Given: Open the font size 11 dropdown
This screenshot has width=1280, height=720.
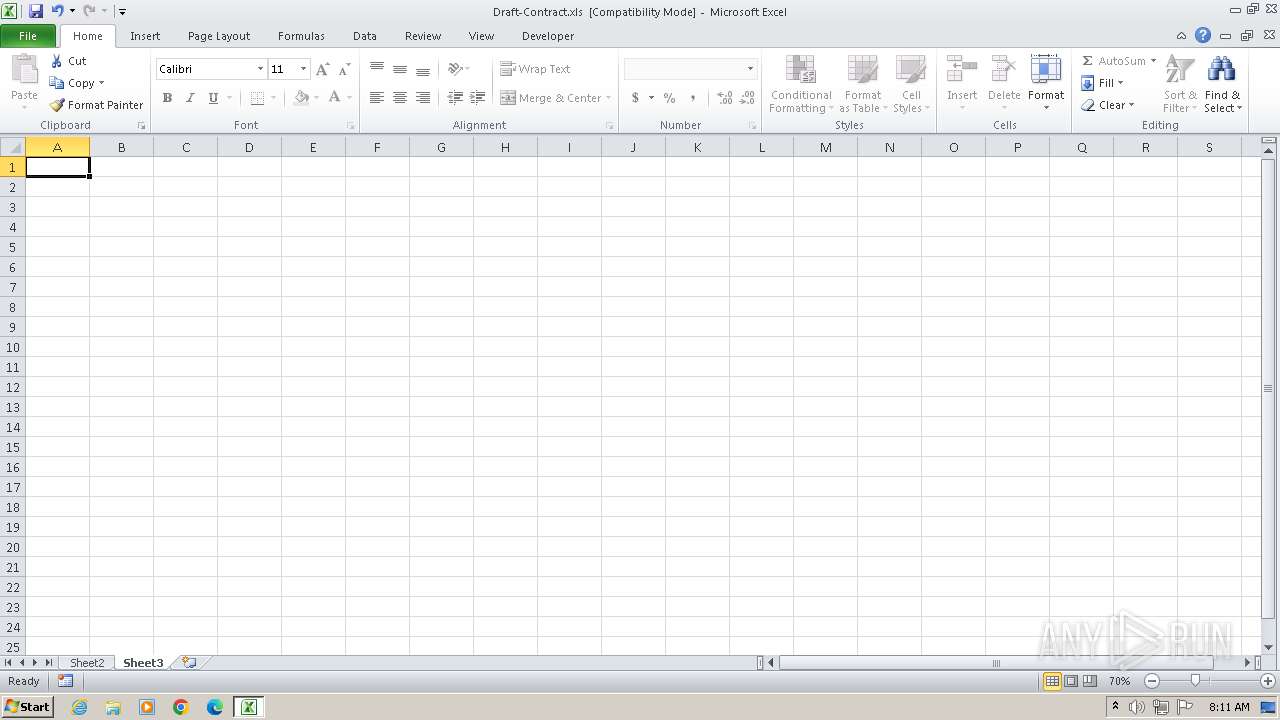Looking at the screenshot, I should click(x=303, y=69).
